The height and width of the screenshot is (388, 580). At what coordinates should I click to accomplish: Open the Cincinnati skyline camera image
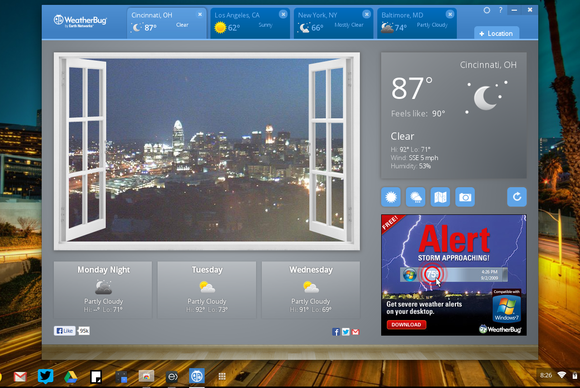click(x=207, y=151)
